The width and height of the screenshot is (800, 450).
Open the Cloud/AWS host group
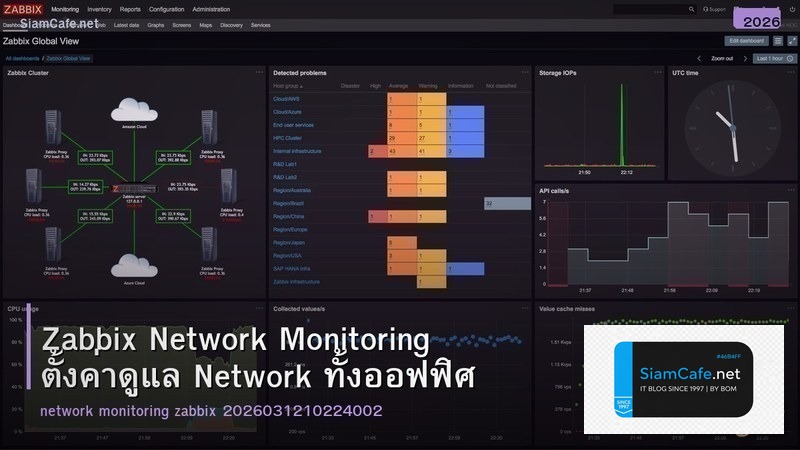coord(286,99)
